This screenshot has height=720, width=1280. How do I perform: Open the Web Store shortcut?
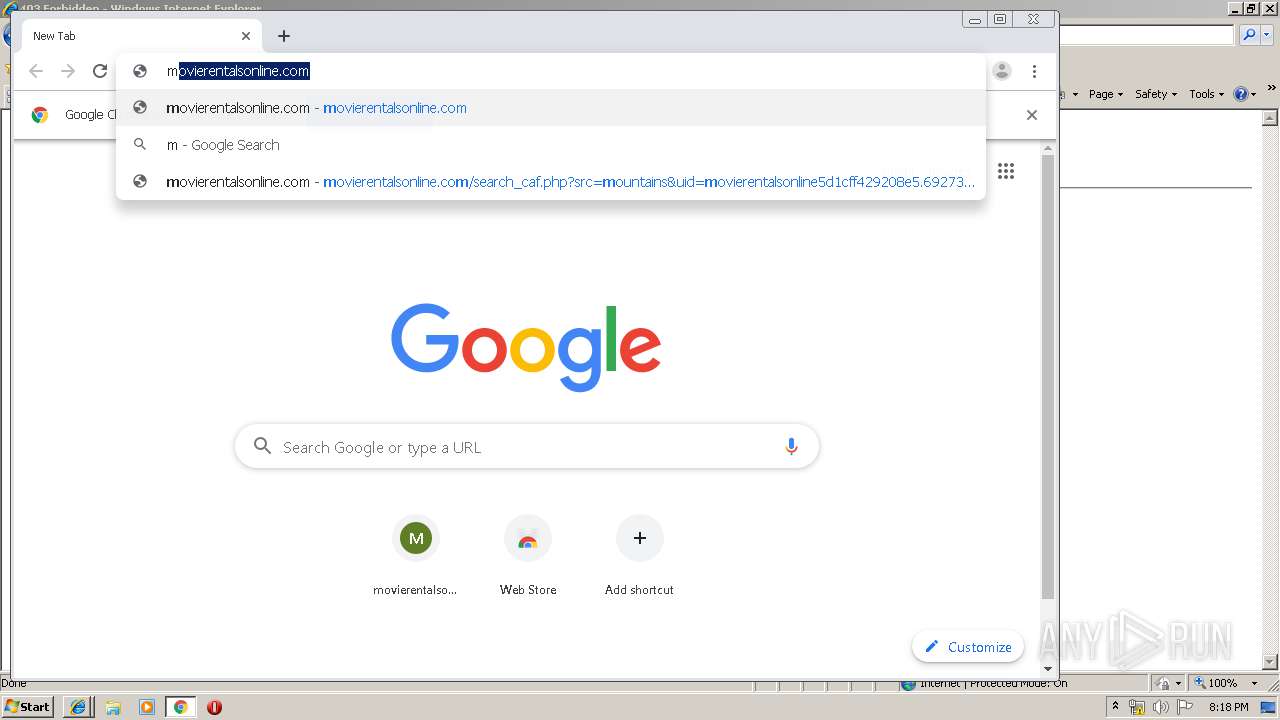(528, 554)
